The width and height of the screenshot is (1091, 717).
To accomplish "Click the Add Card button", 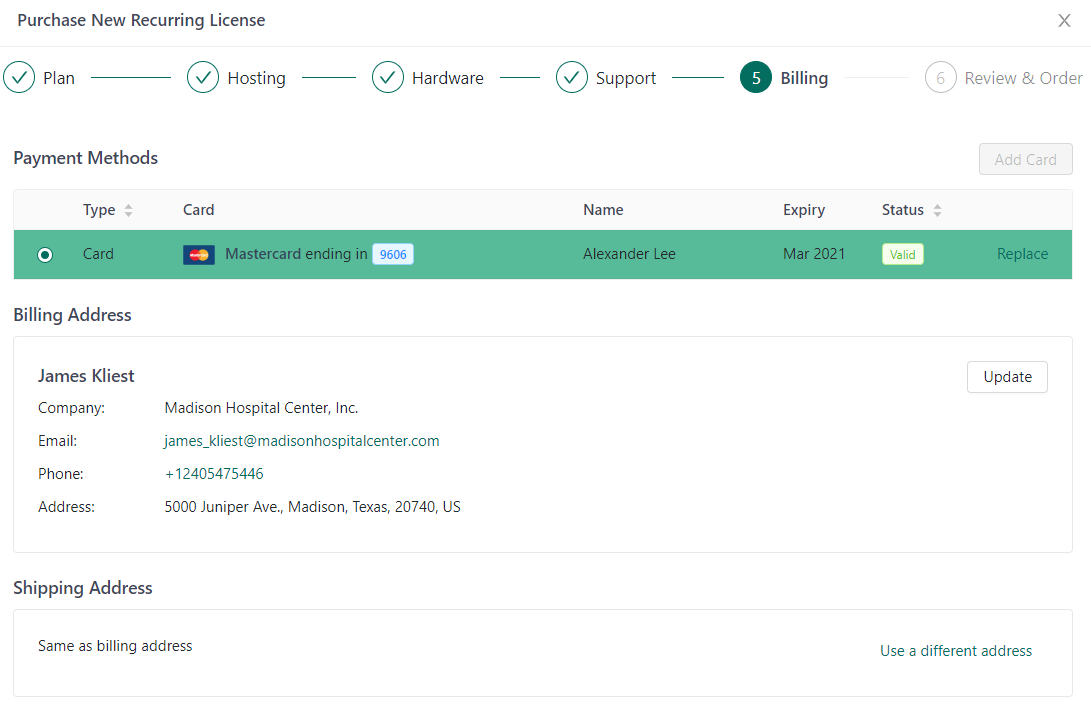I will pyautogui.click(x=1025, y=160).
